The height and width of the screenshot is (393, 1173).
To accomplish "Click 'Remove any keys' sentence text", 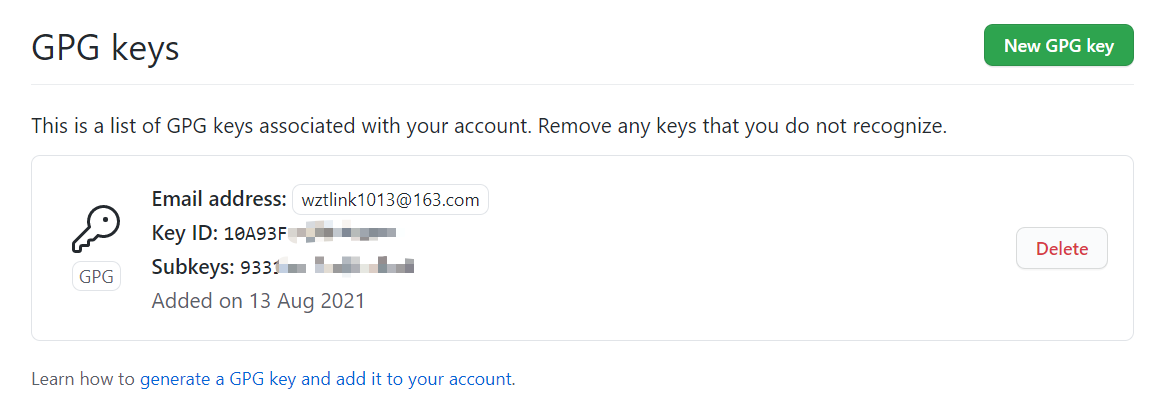I will pyautogui.click(x=743, y=126).
